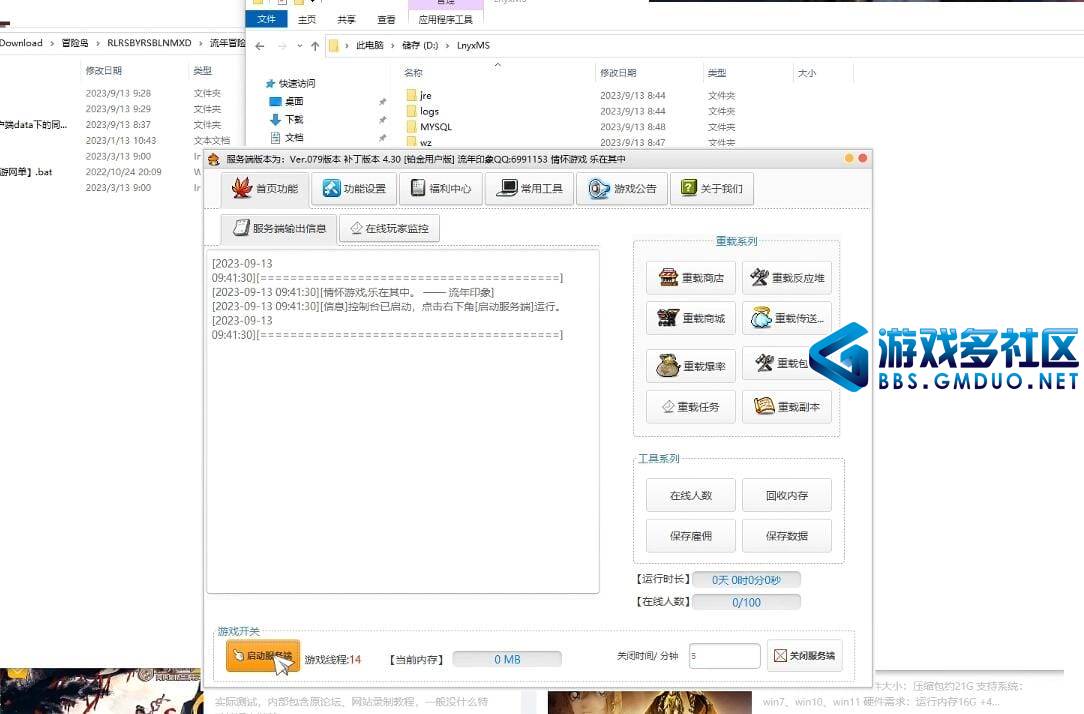Image resolution: width=1084 pixels, height=714 pixels.
Task: Sort by 修改日期 in the left Explorer window
Action: pos(104,71)
